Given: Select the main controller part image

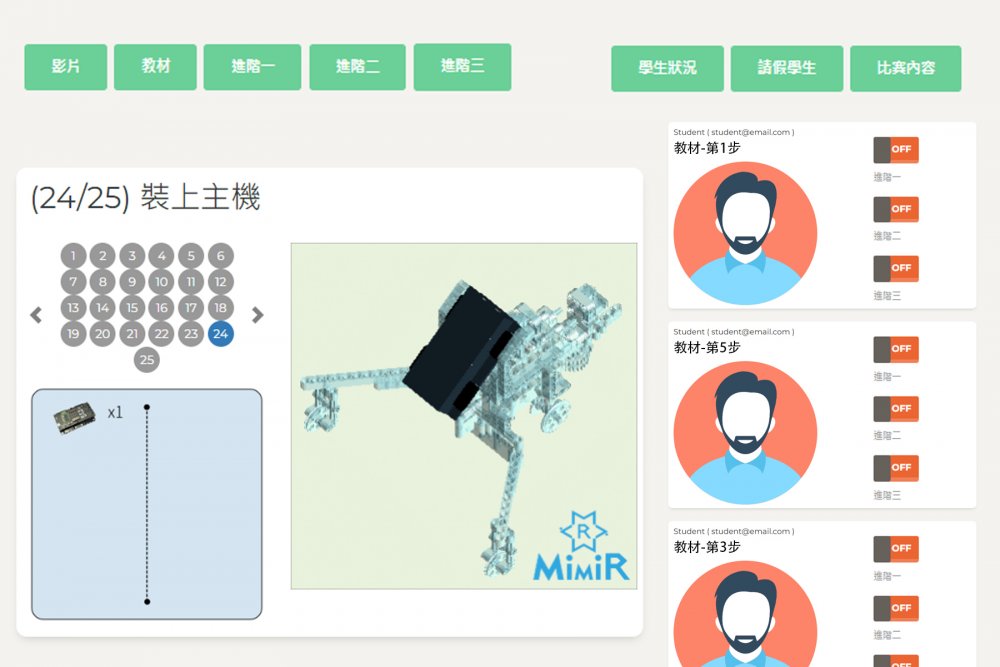Looking at the screenshot, I should coord(75,417).
